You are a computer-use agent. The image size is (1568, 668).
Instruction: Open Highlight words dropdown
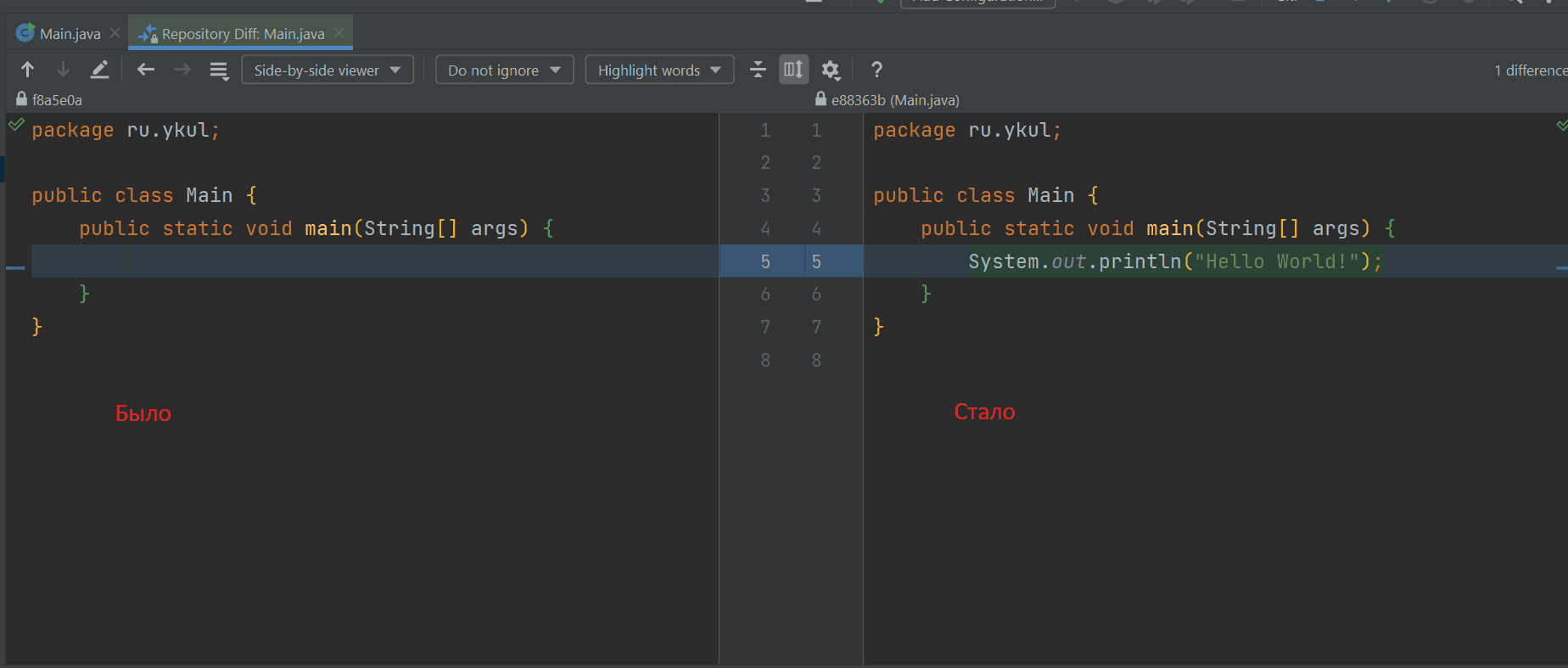click(659, 70)
